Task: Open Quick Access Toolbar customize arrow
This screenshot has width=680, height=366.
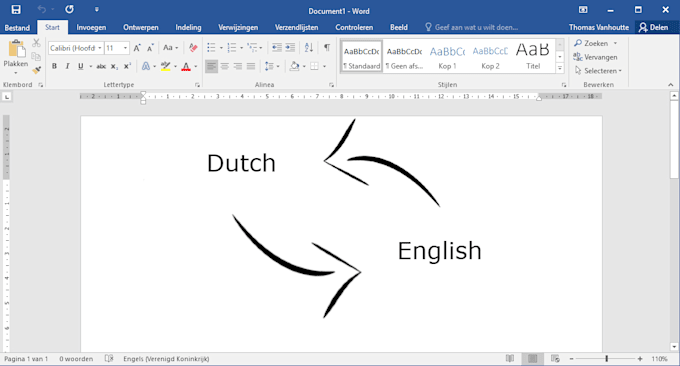Action: point(96,10)
